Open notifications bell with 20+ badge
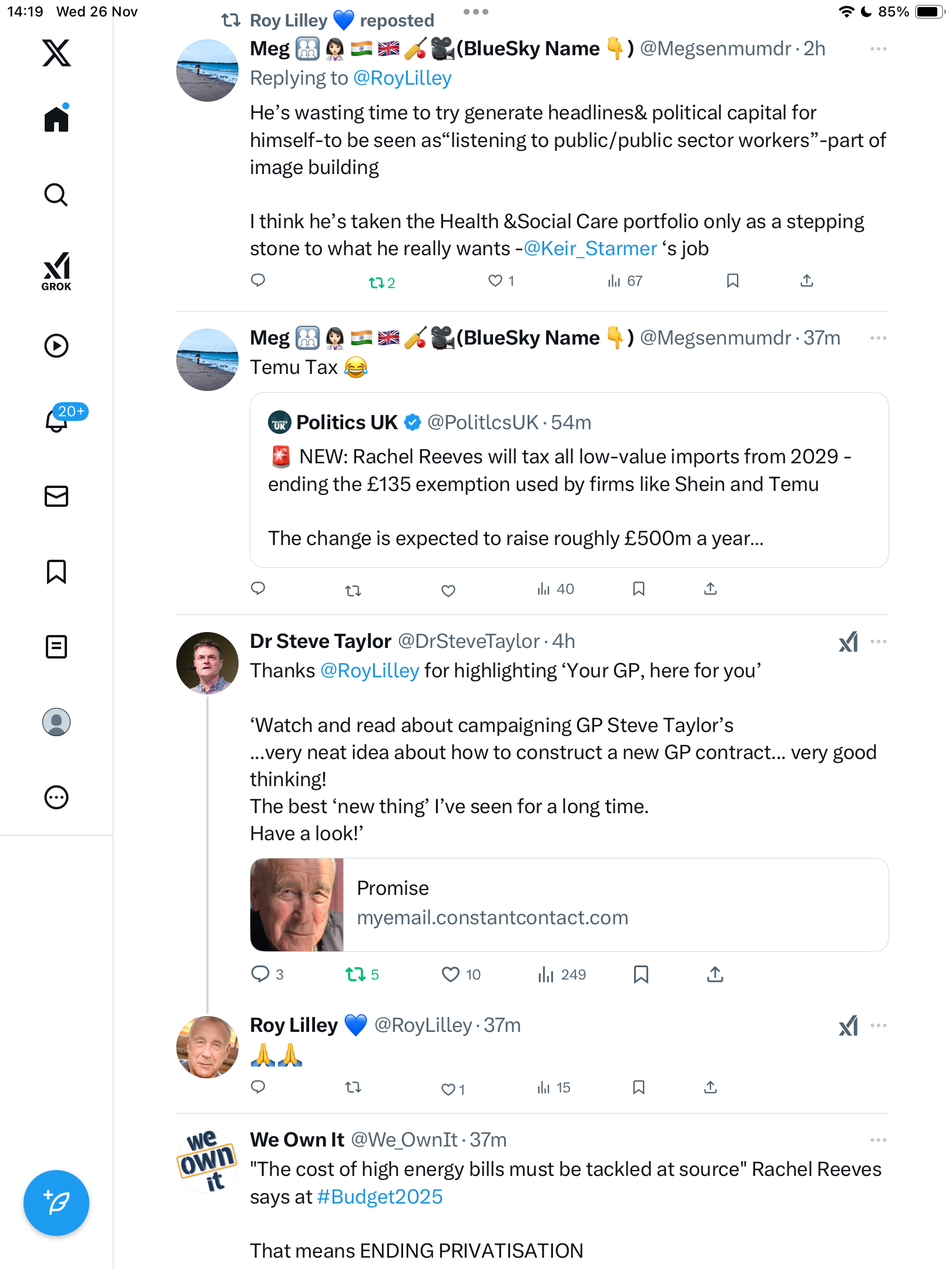Screen dimensions: 952x1270 [x=58, y=420]
